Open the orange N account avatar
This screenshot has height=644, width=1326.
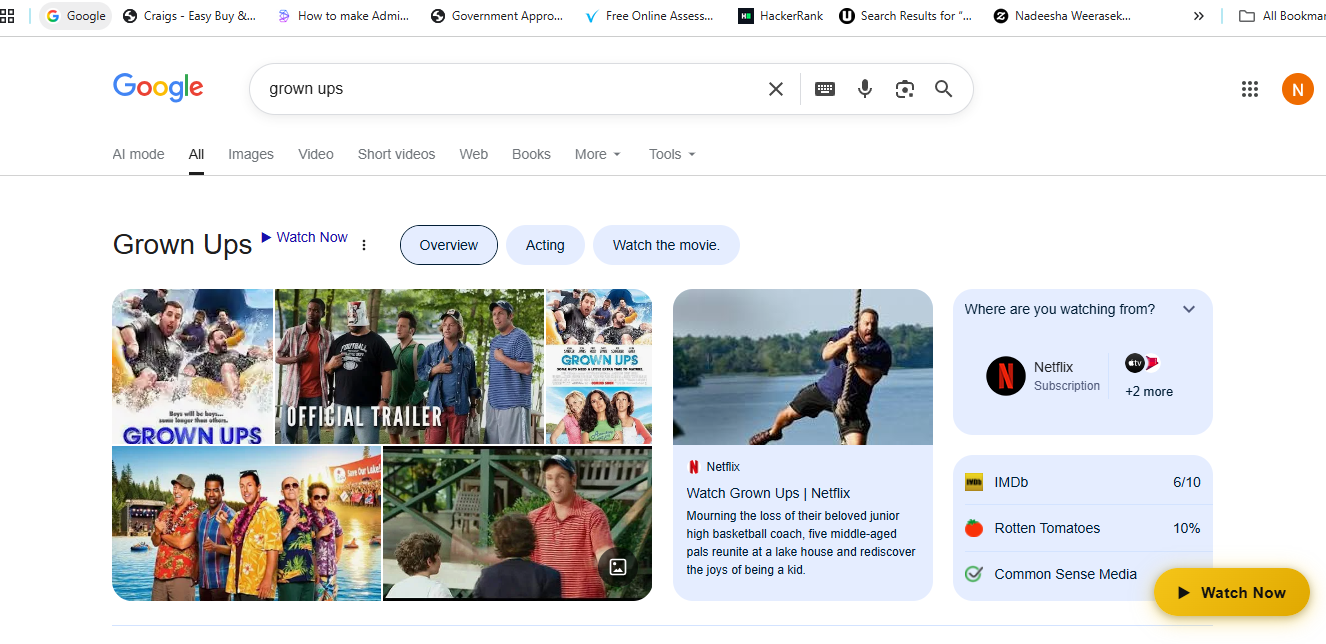pos(1298,89)
